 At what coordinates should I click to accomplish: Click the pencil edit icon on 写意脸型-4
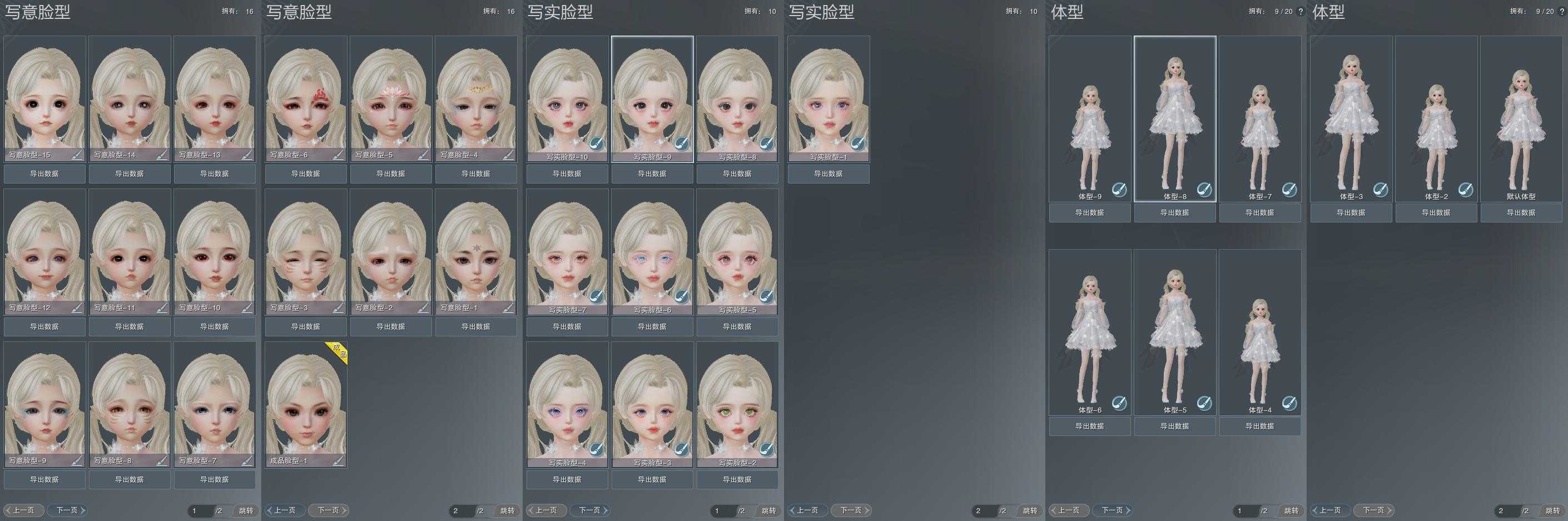coord(508,155)
